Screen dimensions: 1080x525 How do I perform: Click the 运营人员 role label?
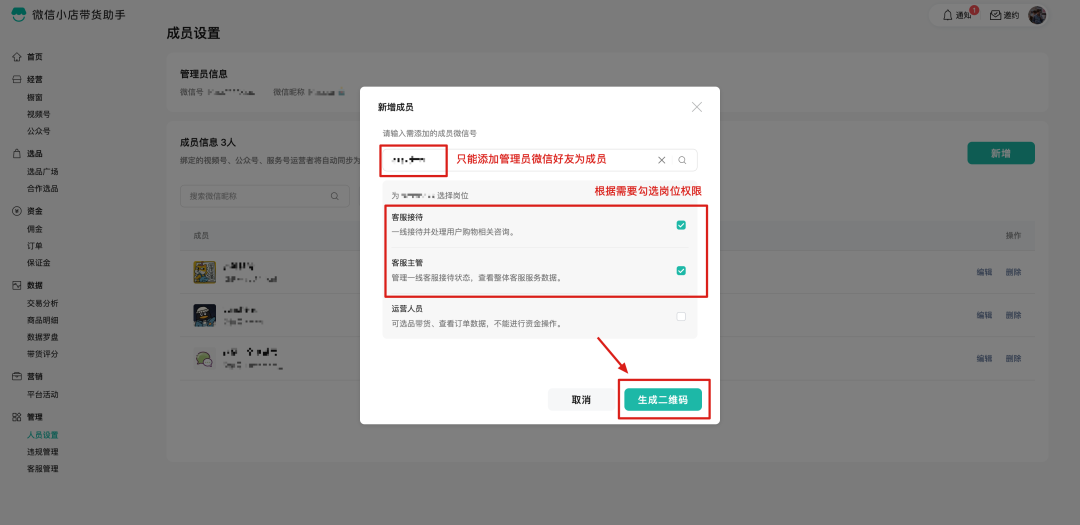(x=407, y=309)
